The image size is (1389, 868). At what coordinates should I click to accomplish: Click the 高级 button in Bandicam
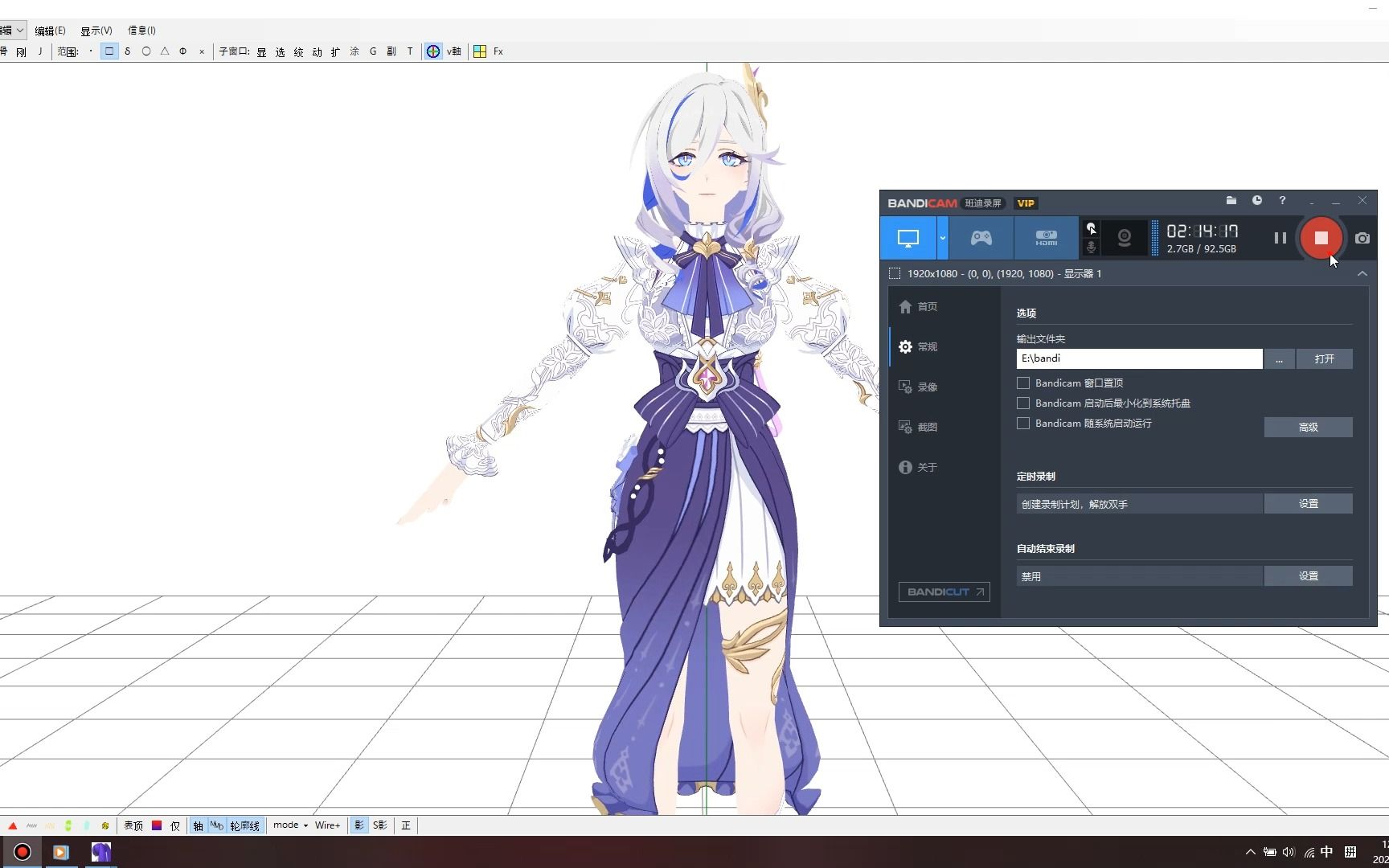click(x=1308, y=427)
